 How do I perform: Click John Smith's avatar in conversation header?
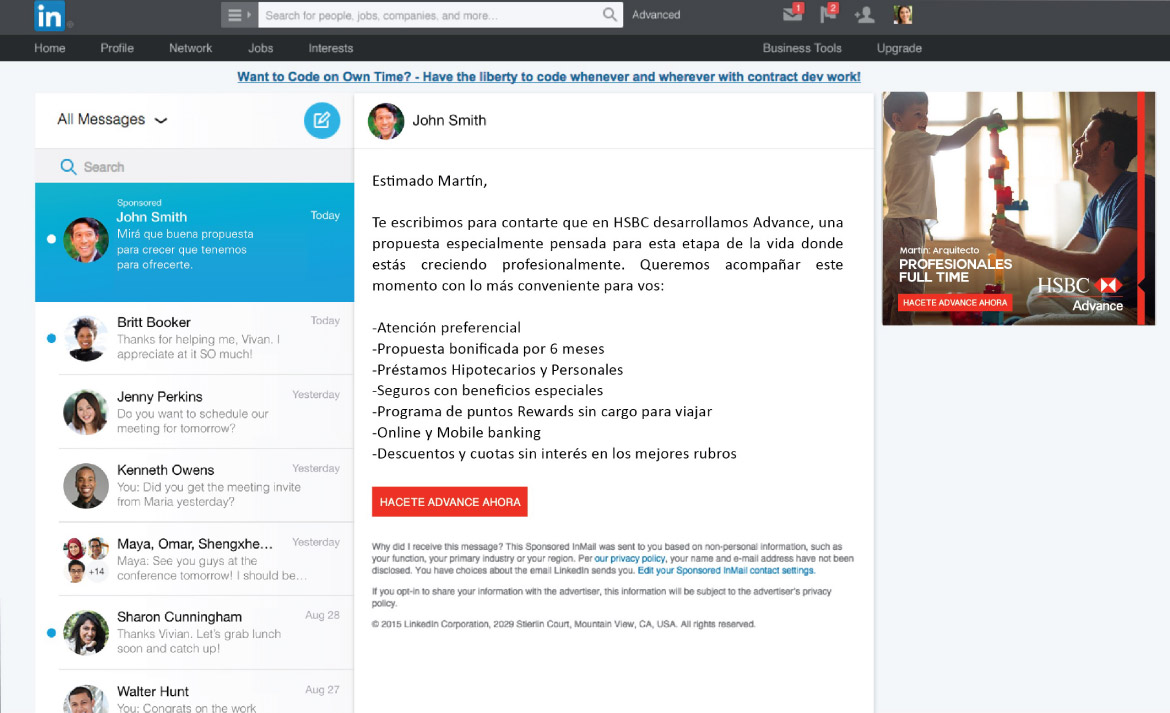[386, 121]
